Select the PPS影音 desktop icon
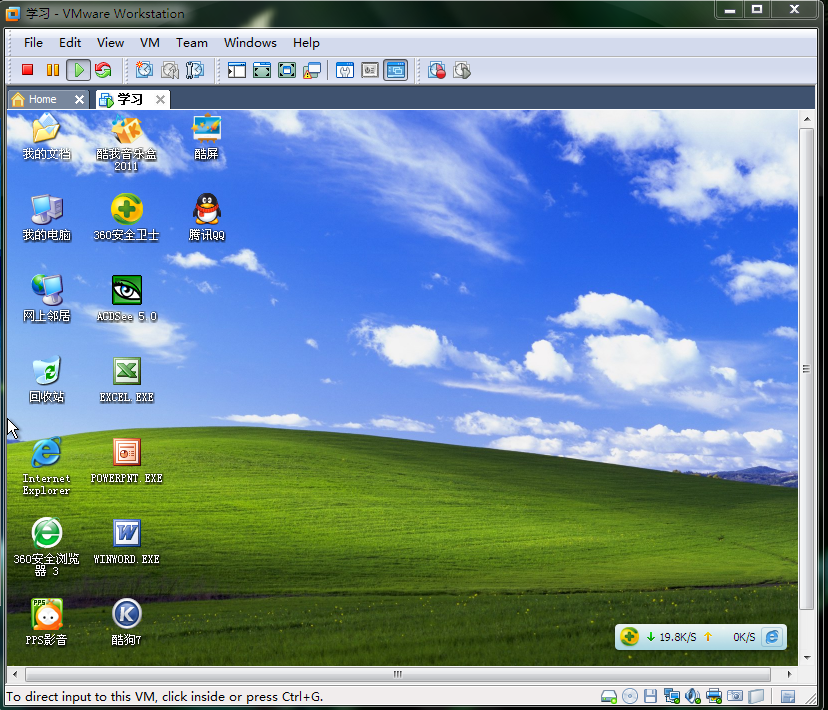 46,622
